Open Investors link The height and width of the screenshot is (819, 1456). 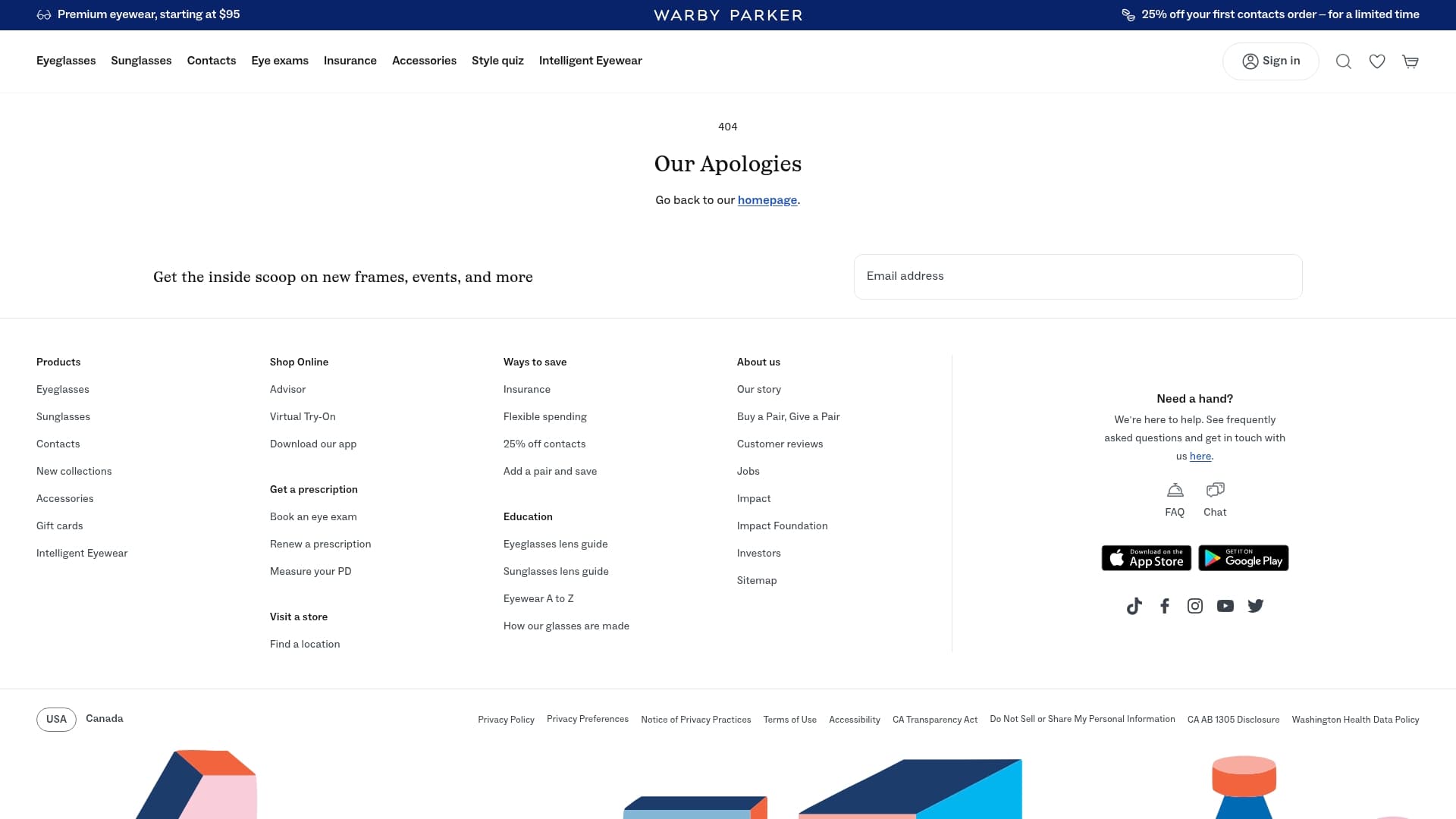point(759,554)
